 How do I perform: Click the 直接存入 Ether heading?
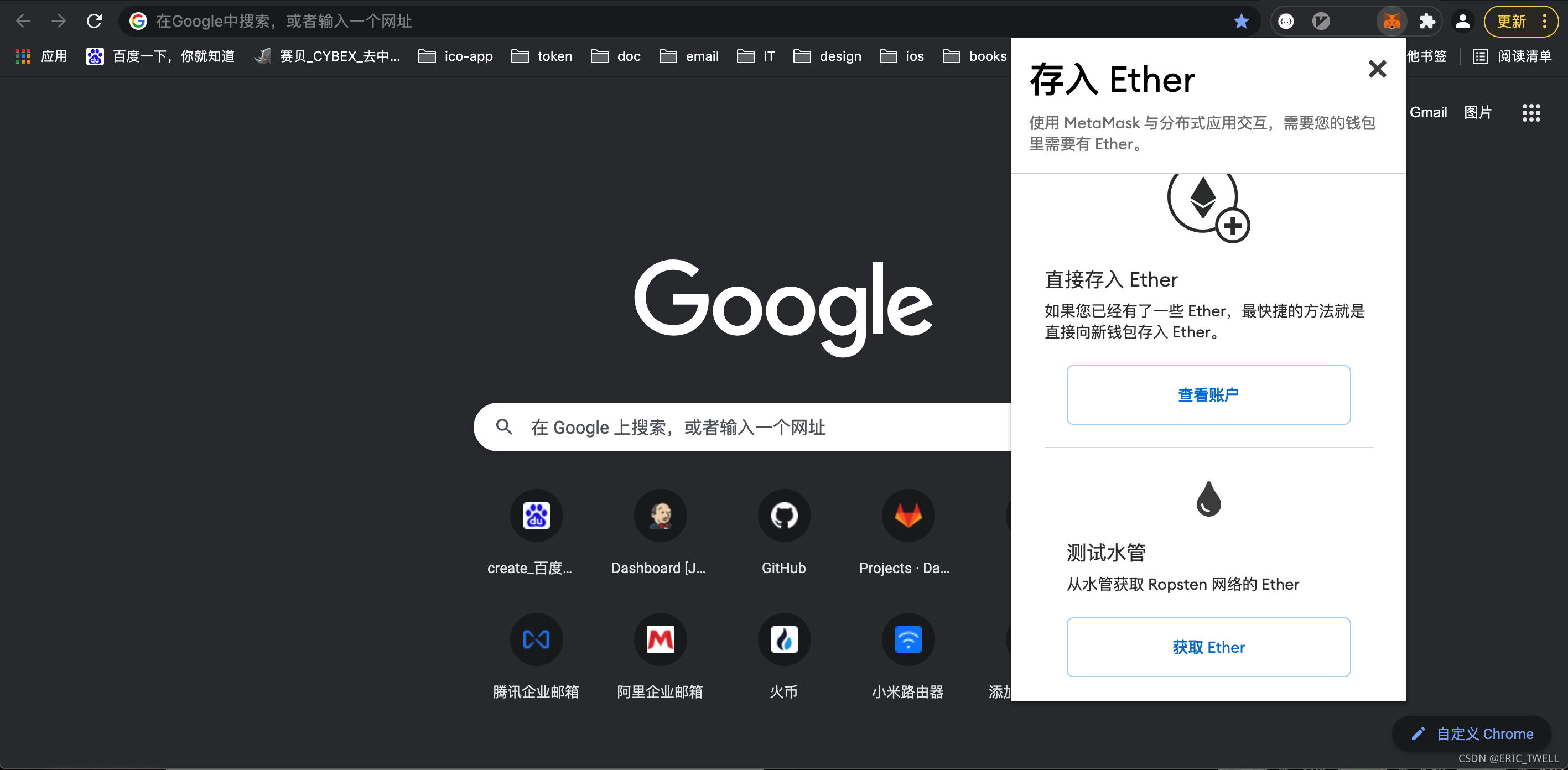(x=1111, y=280)
